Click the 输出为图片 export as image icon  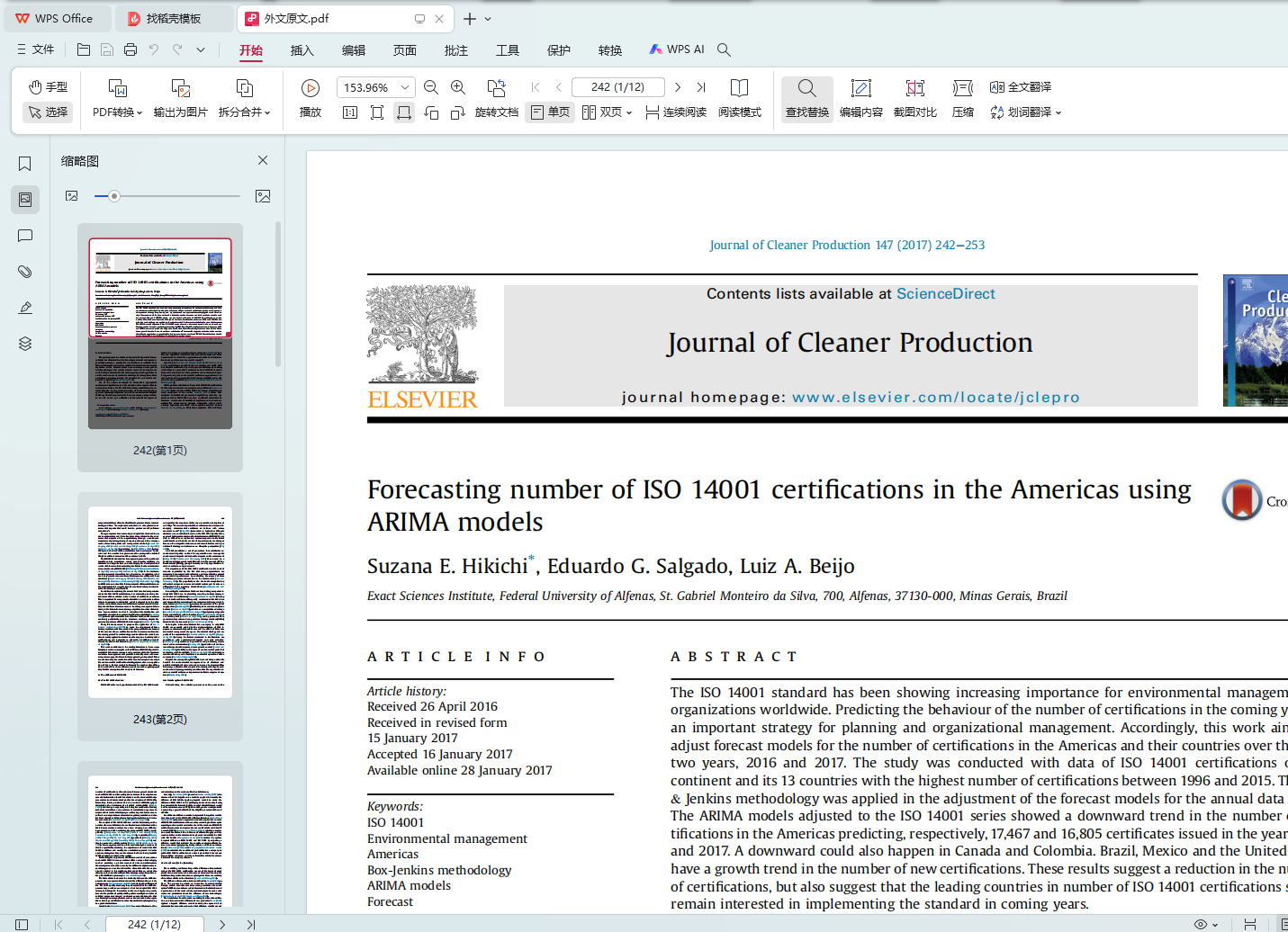(x=180, y=98)
